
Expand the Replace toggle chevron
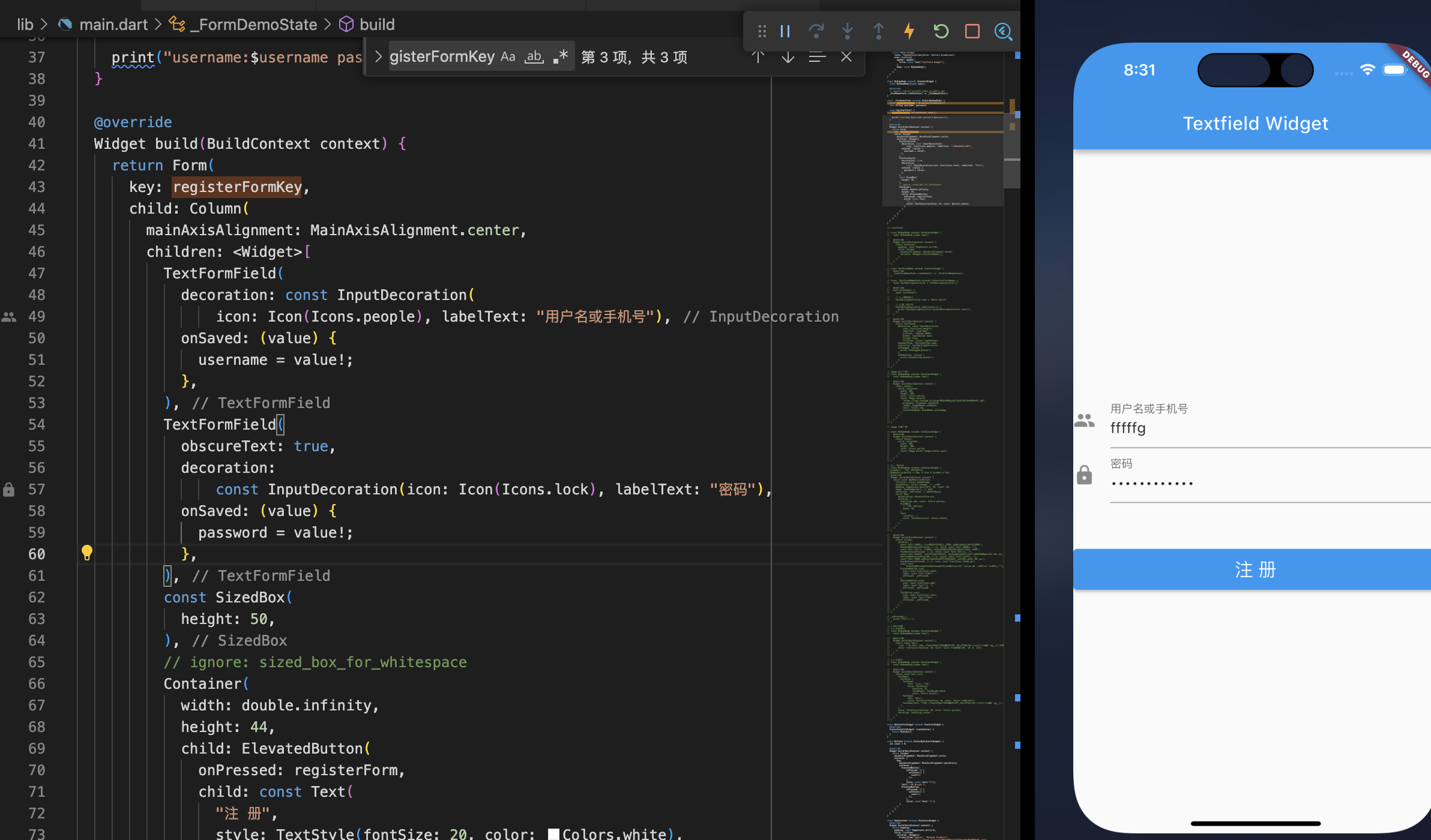pos(378,57)
